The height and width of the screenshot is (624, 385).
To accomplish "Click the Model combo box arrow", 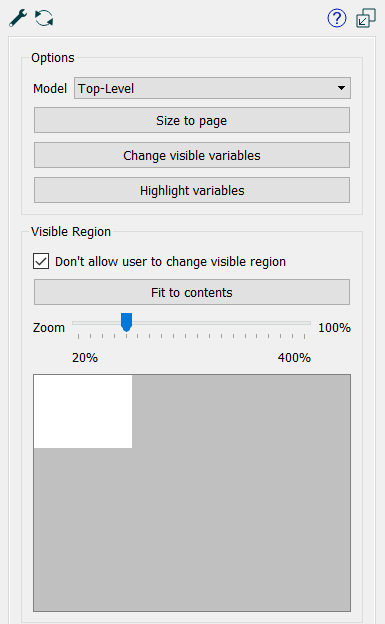I will click(x=341, y=88).
